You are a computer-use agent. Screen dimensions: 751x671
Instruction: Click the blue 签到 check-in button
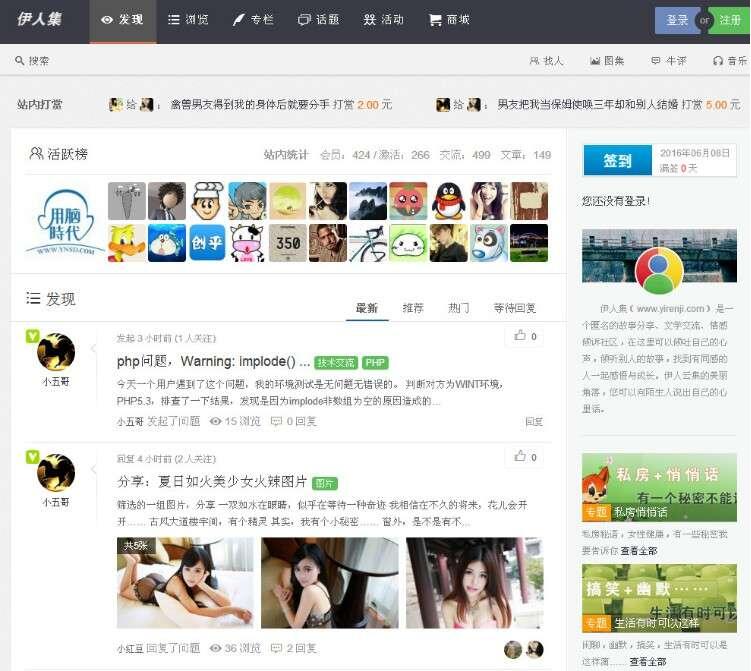tap(617, 160)
